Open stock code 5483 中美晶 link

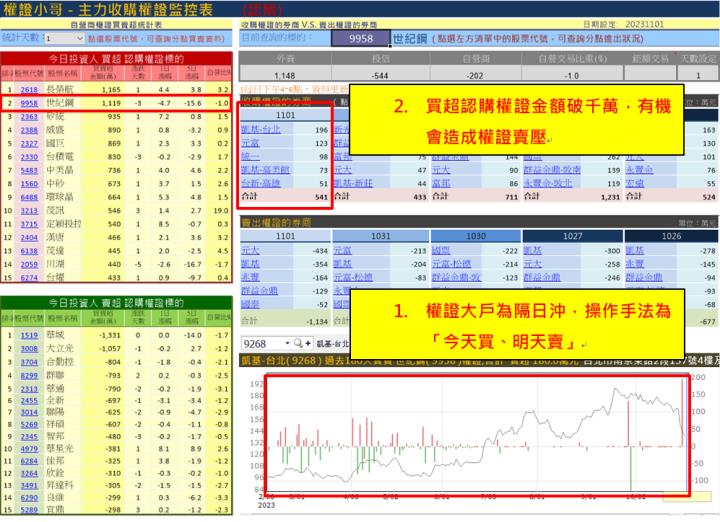[x=29, y=170]
